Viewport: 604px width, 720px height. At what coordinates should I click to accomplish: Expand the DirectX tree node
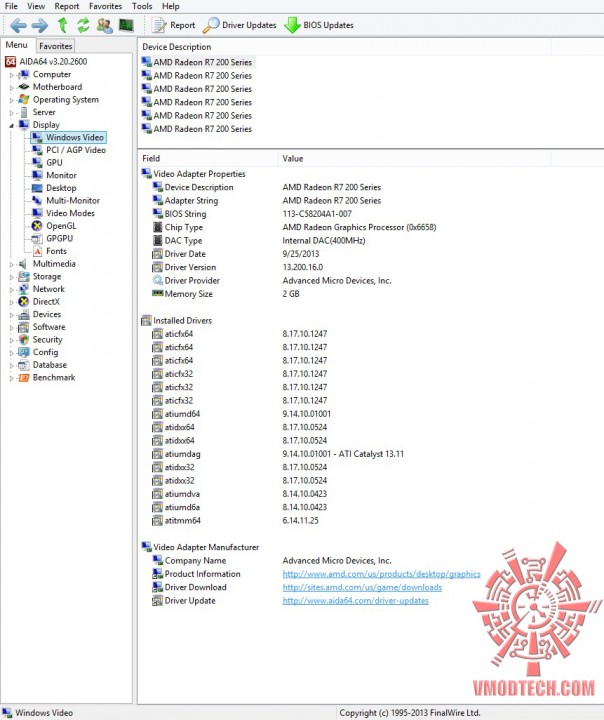pos(12,302)
